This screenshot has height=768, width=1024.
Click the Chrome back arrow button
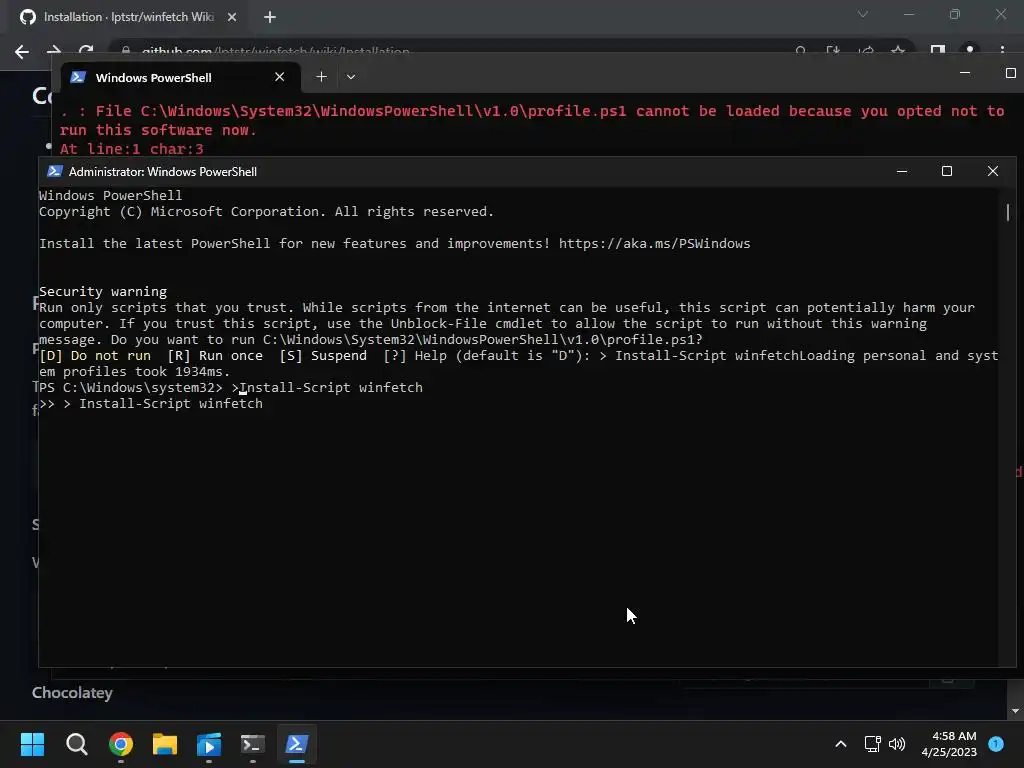point(22,52)
